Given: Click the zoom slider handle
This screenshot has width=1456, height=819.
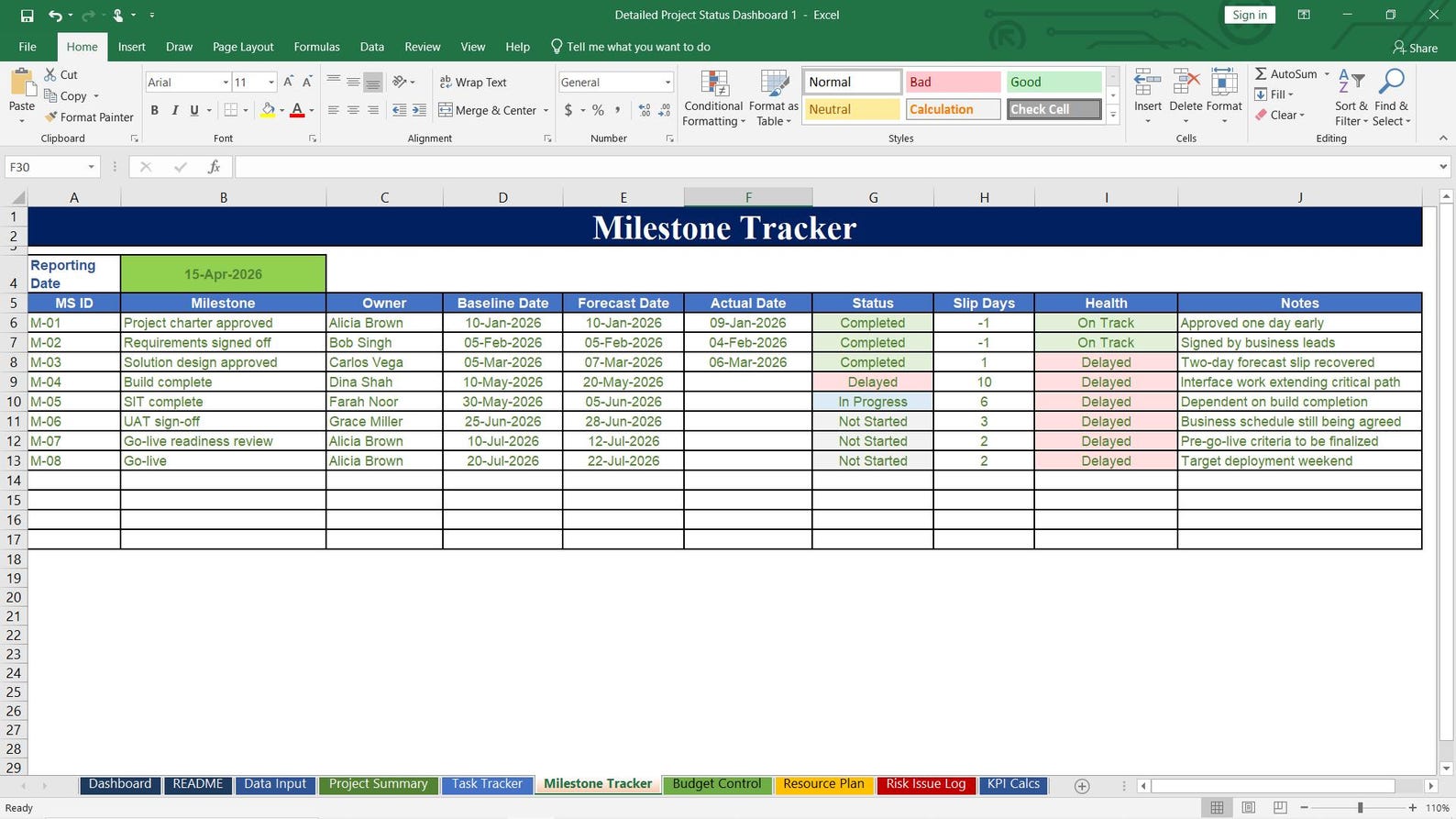Looking at the screenshot, I should click(x=1360, y=808).
